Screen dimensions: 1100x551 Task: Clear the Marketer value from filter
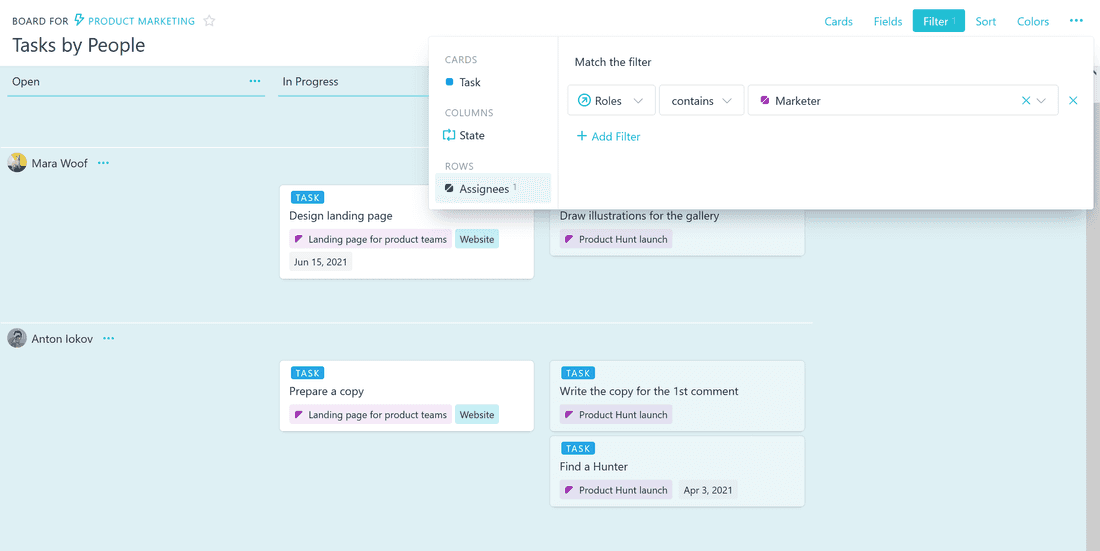point(1025,101)
